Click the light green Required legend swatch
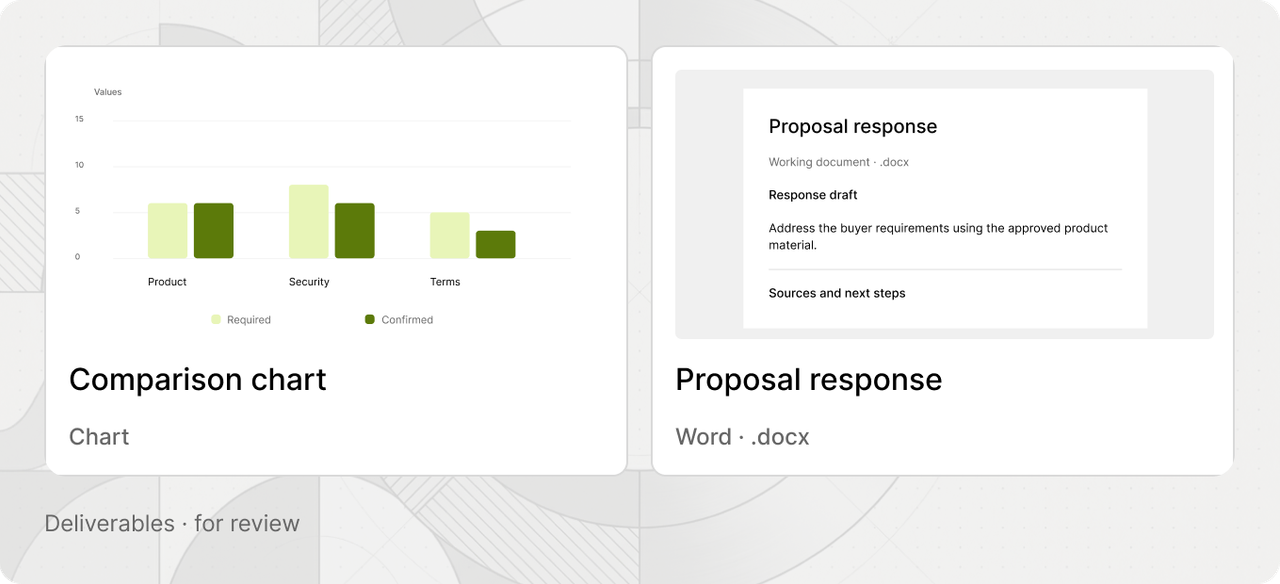Screen dimensions: 1280x584 (216, 320)
